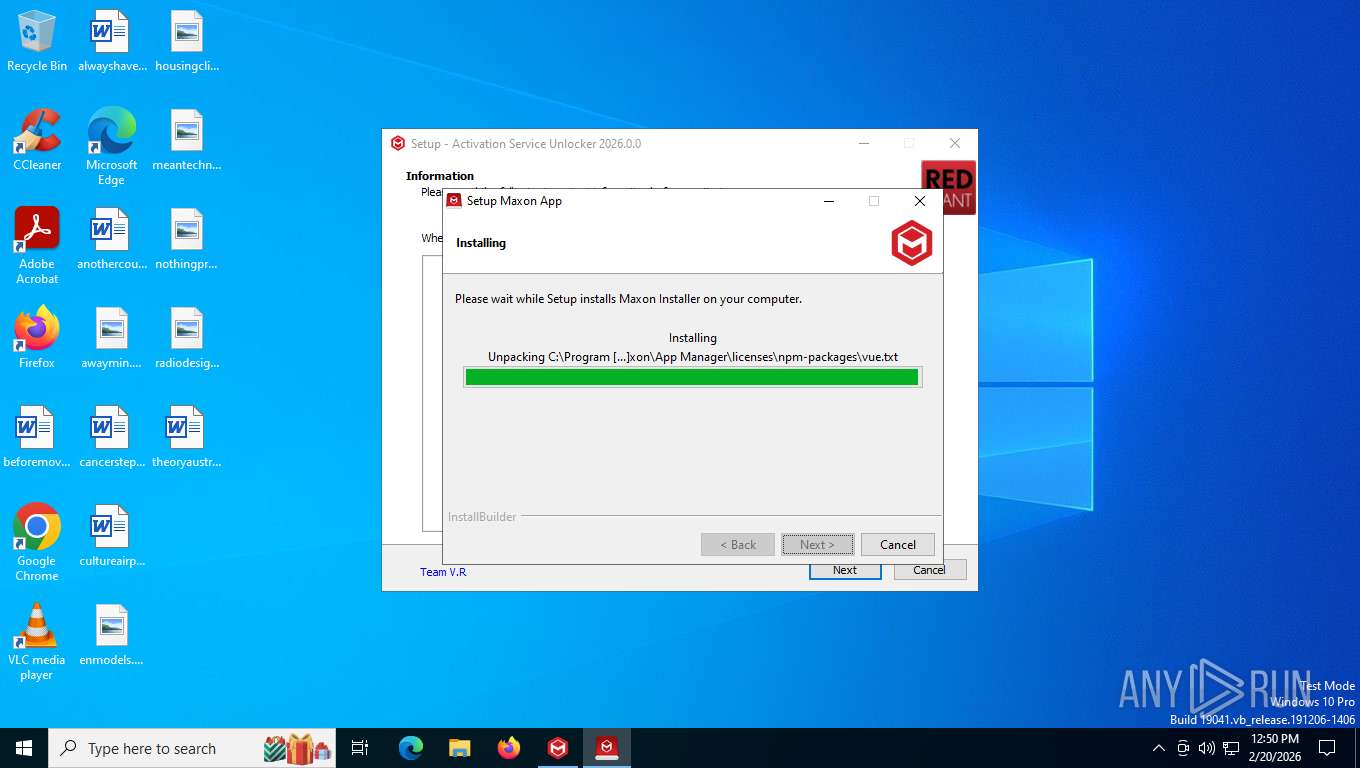This screenshot has width=1360, height=768.
Task: Click the InstallBuilder label
Action: (x=482, y=517)
